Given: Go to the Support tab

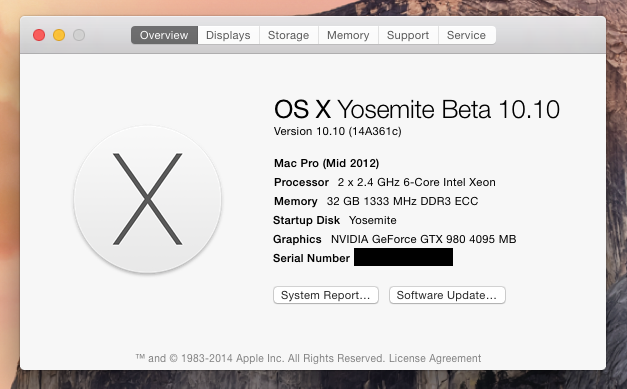Looking at the screenshot, I should [408, 35].
